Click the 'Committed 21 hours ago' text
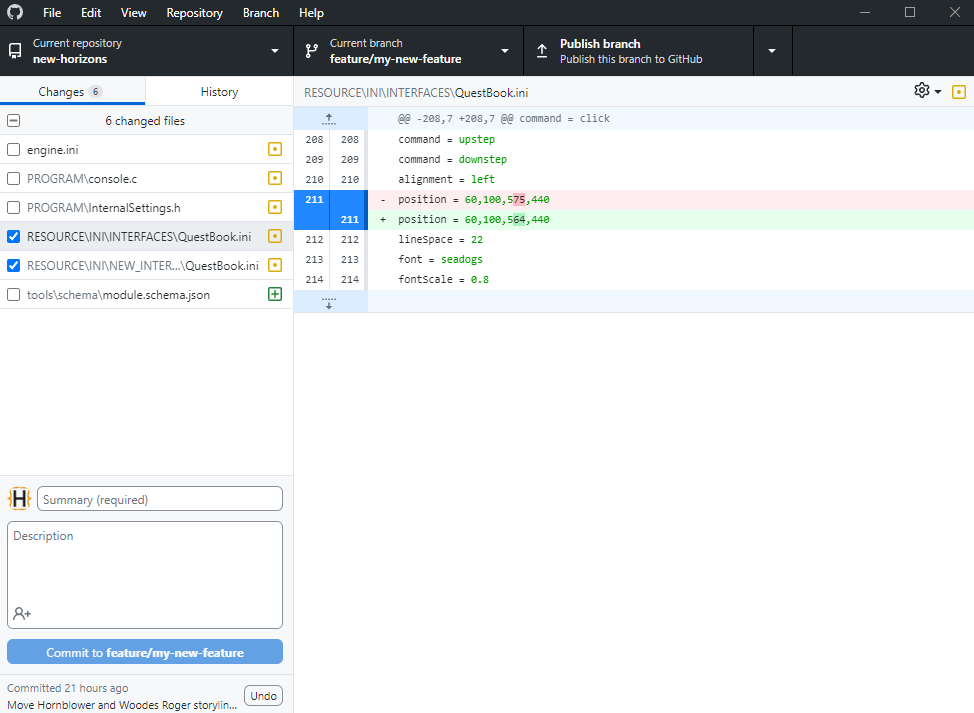 (68, 688)
